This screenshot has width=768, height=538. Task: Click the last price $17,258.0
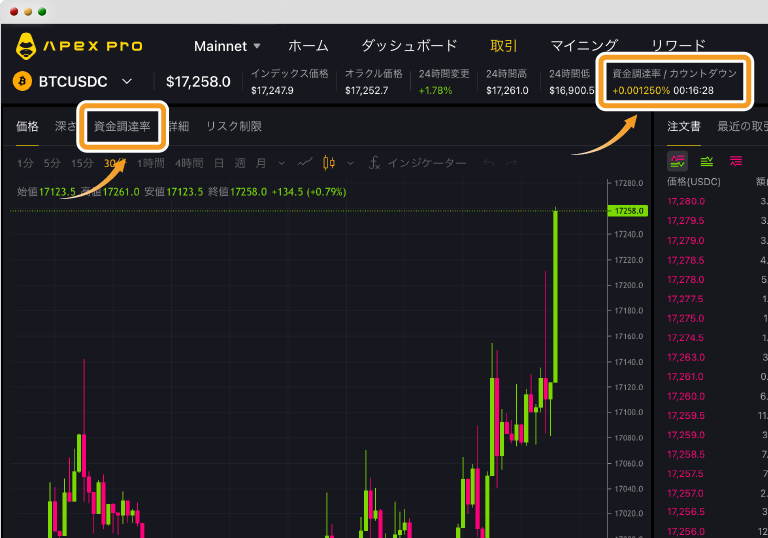tap(198, 82)
